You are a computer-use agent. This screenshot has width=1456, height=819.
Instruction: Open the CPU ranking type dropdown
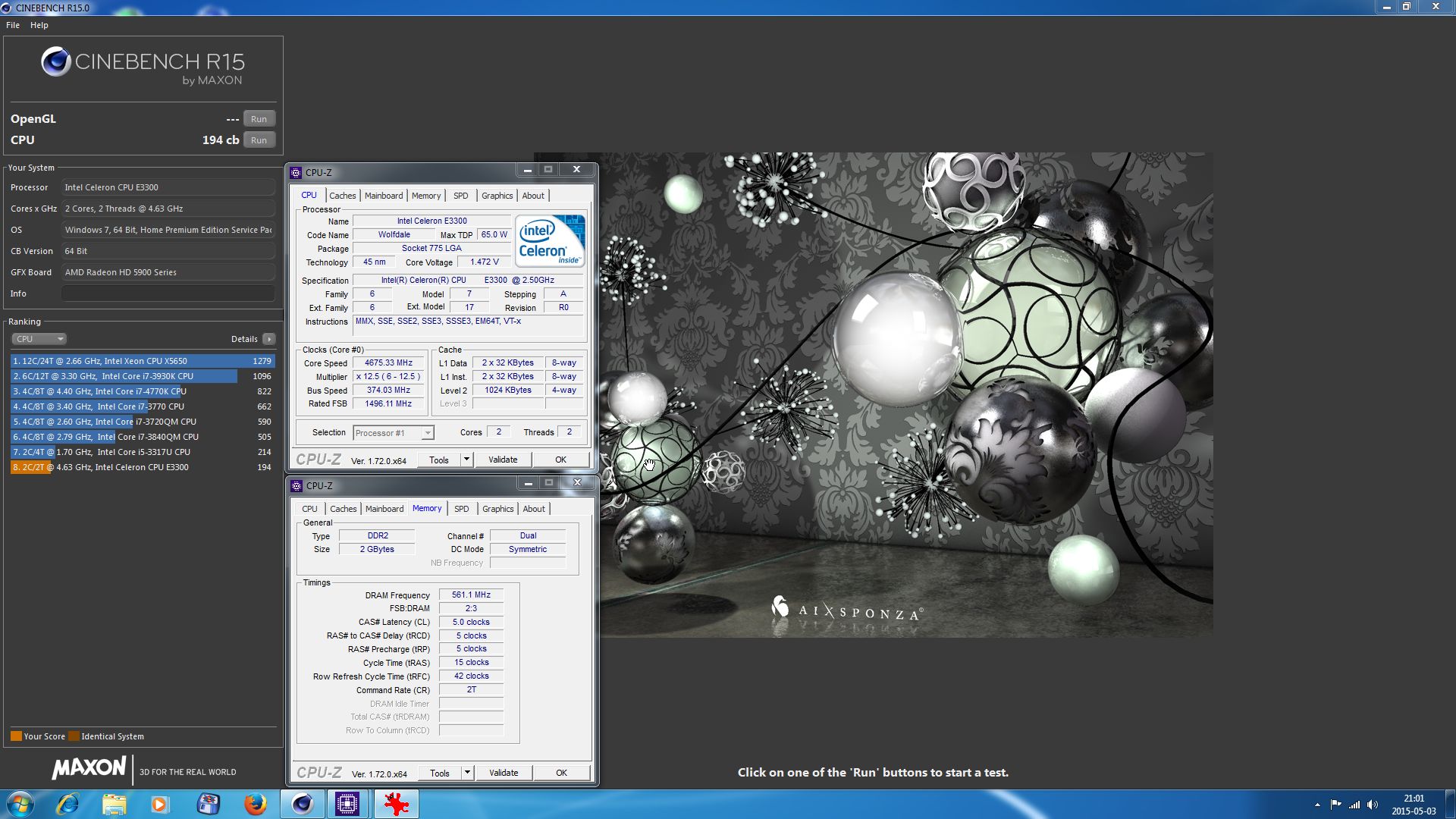pos(39,339)
